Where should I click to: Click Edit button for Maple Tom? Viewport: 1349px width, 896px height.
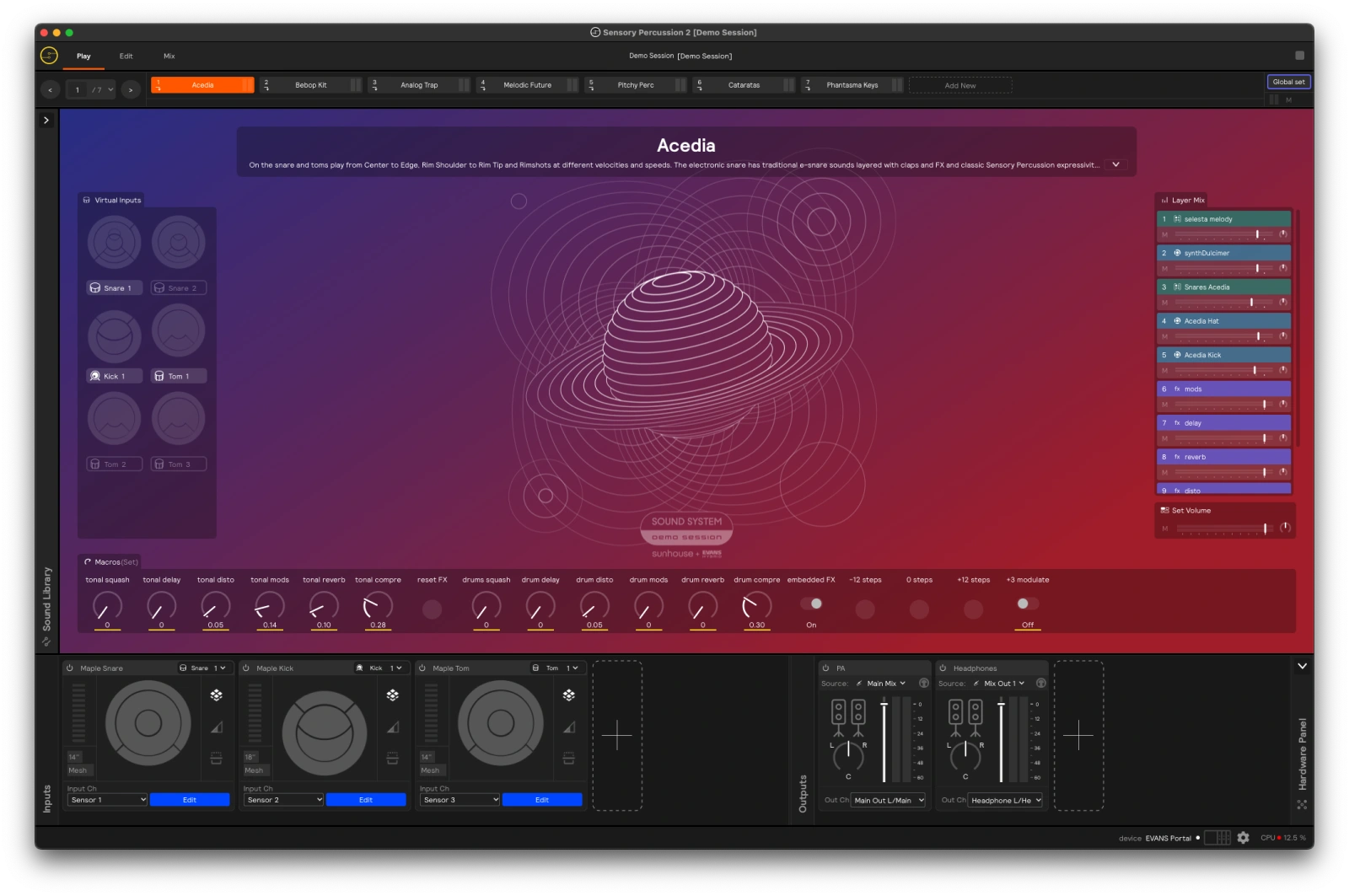[542, 800]
